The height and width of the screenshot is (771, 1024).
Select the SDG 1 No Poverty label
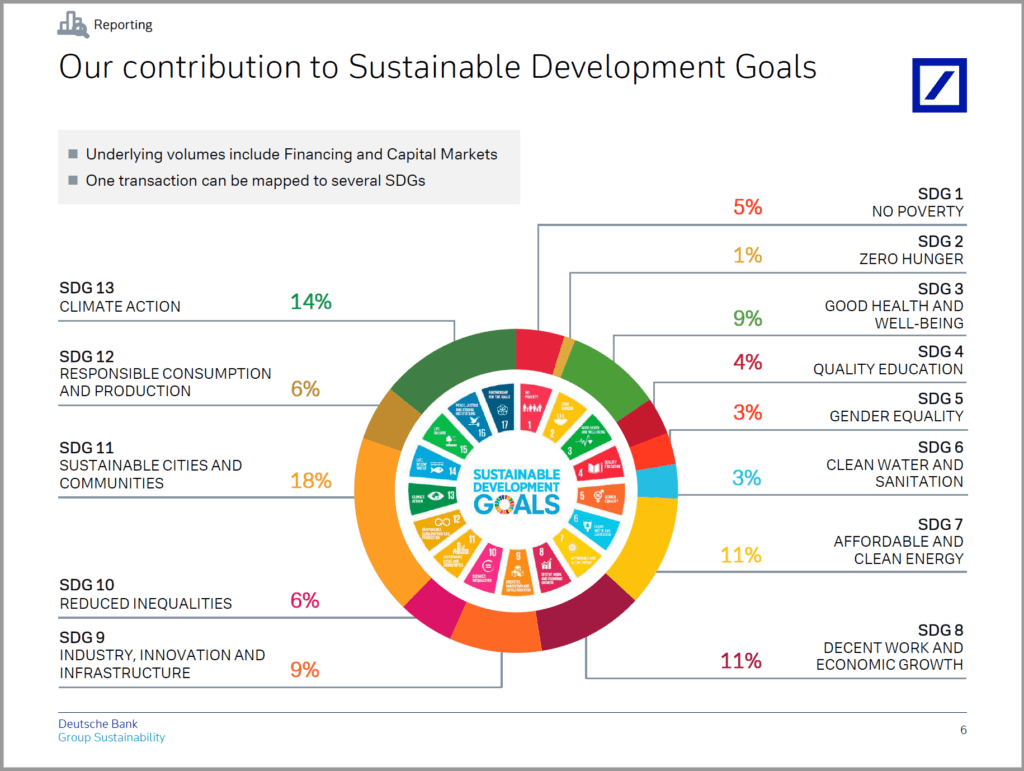pos(916,202)
